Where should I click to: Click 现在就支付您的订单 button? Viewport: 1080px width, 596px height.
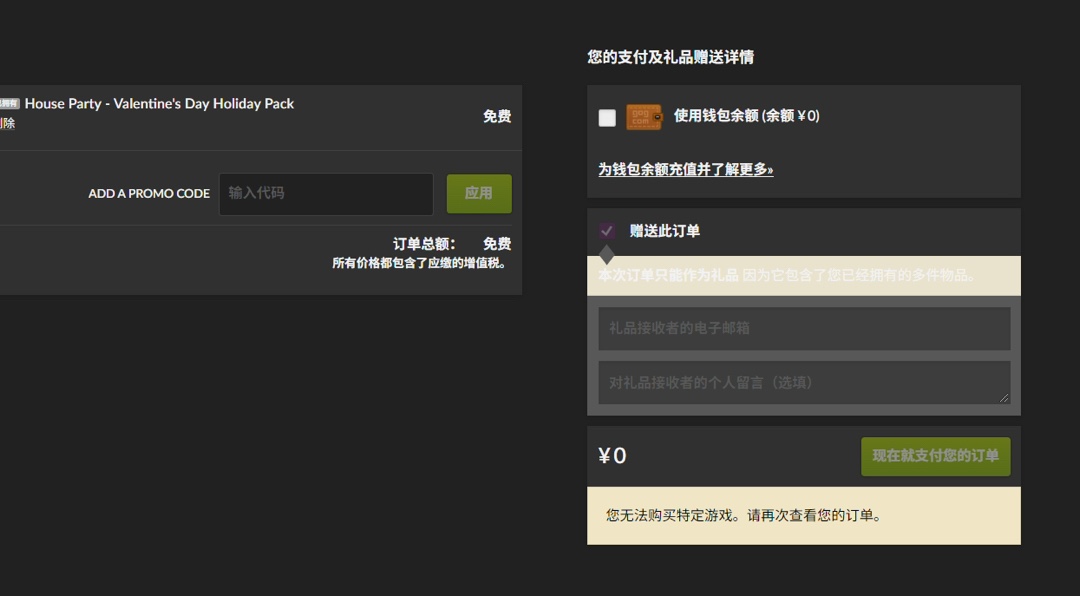coord(935,456)
